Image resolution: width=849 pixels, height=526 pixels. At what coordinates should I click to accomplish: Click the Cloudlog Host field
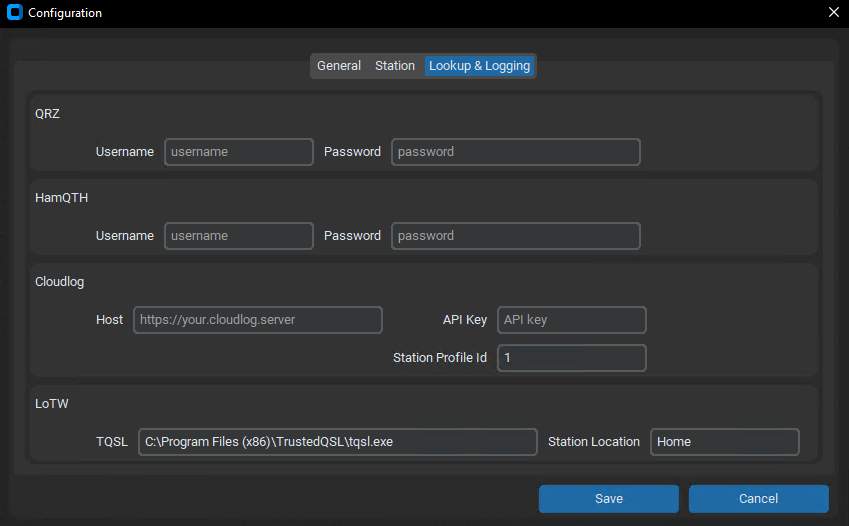tap(258, 320)
